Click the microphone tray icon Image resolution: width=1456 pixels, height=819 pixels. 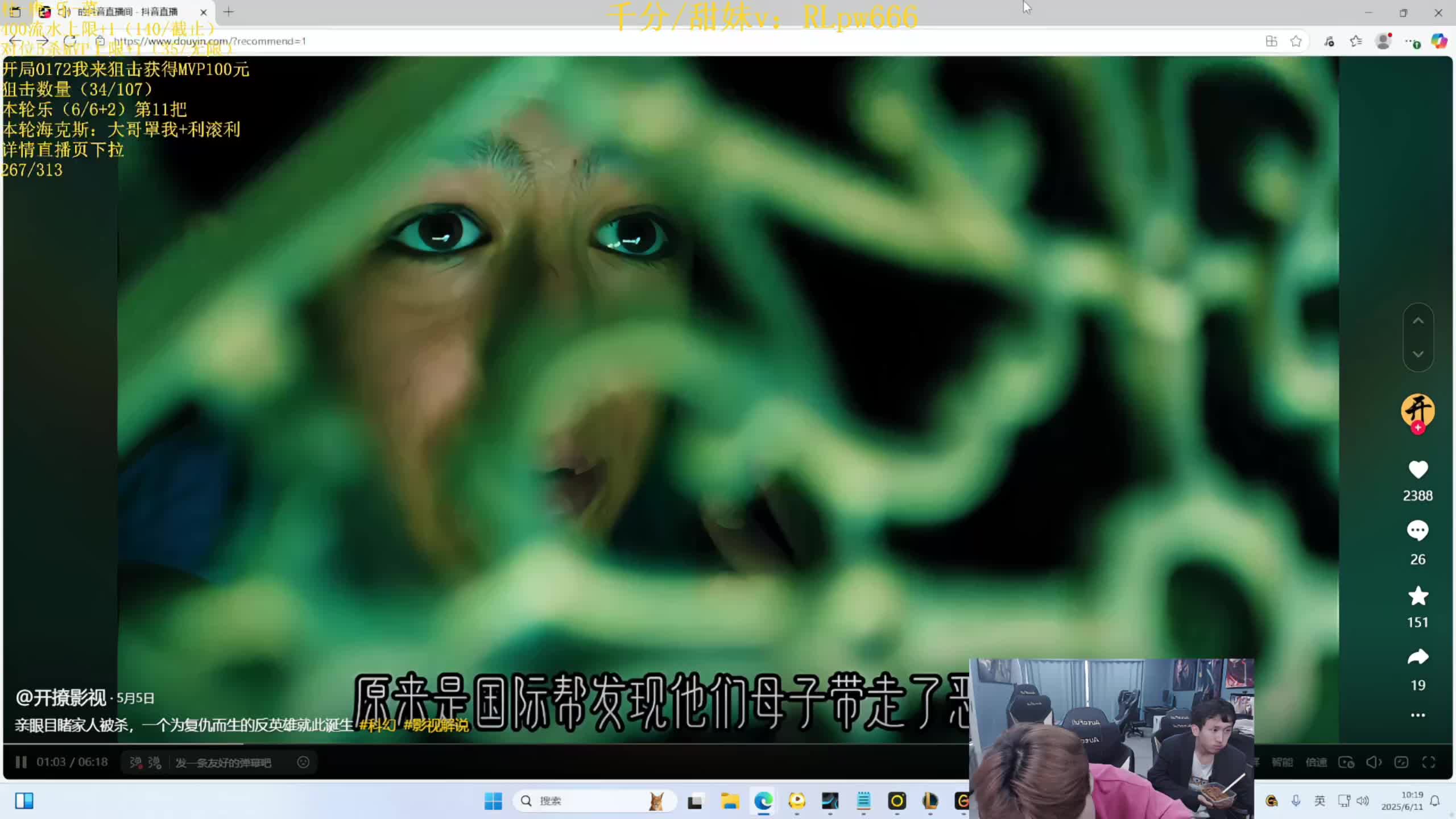click(x=1296, y=801)
